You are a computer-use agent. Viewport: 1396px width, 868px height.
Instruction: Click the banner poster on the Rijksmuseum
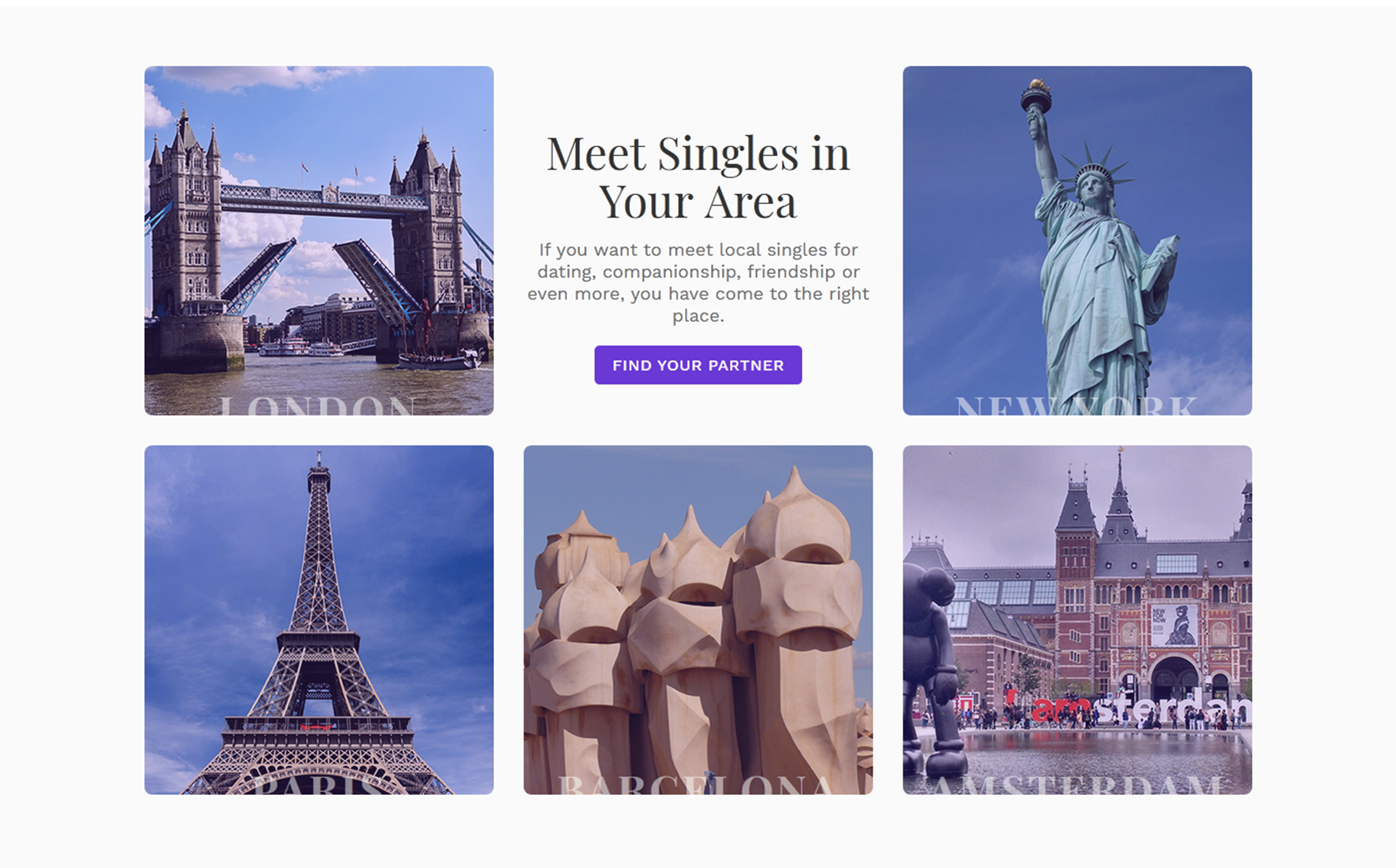point(1173,624)
